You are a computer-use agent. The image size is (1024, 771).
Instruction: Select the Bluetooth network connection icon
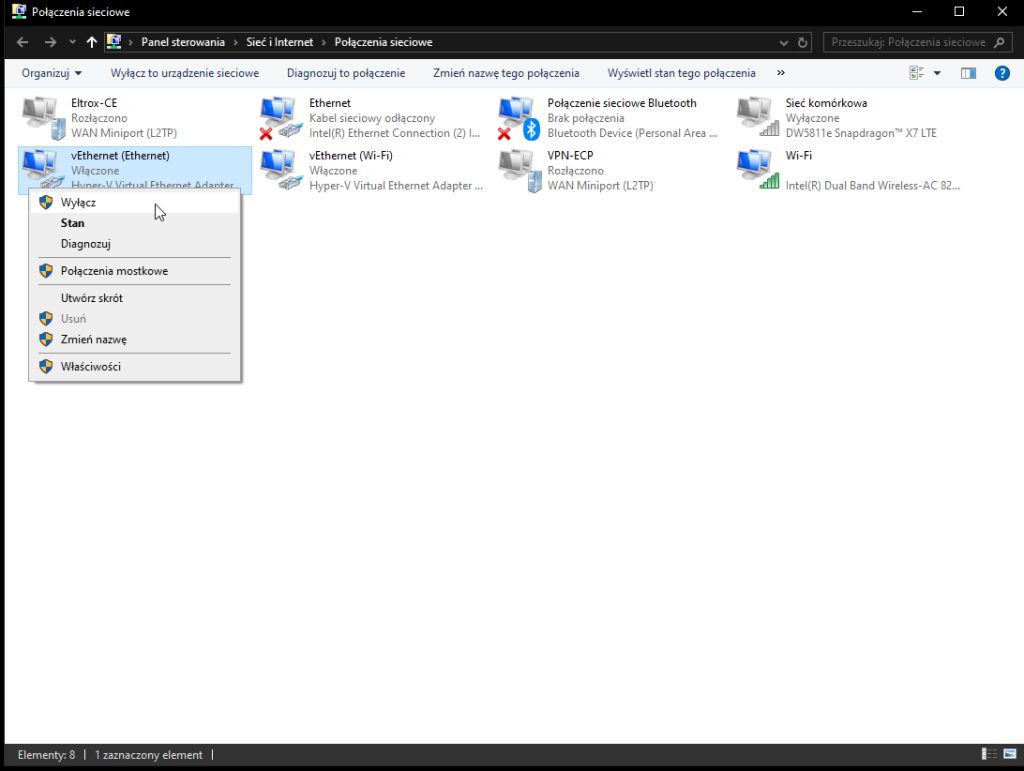point(518,117)
